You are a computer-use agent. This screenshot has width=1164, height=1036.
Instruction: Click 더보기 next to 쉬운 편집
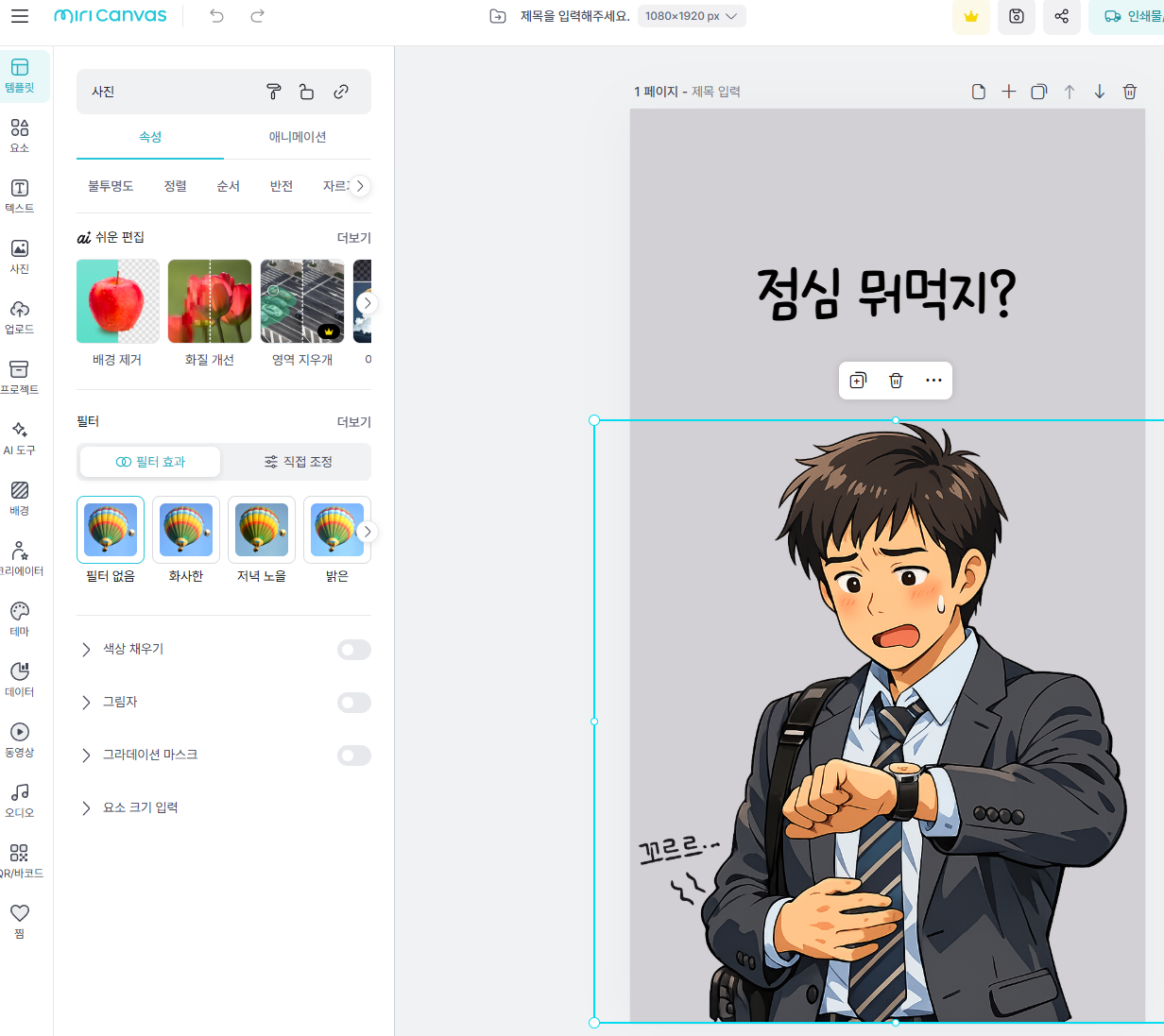[354, 238]
